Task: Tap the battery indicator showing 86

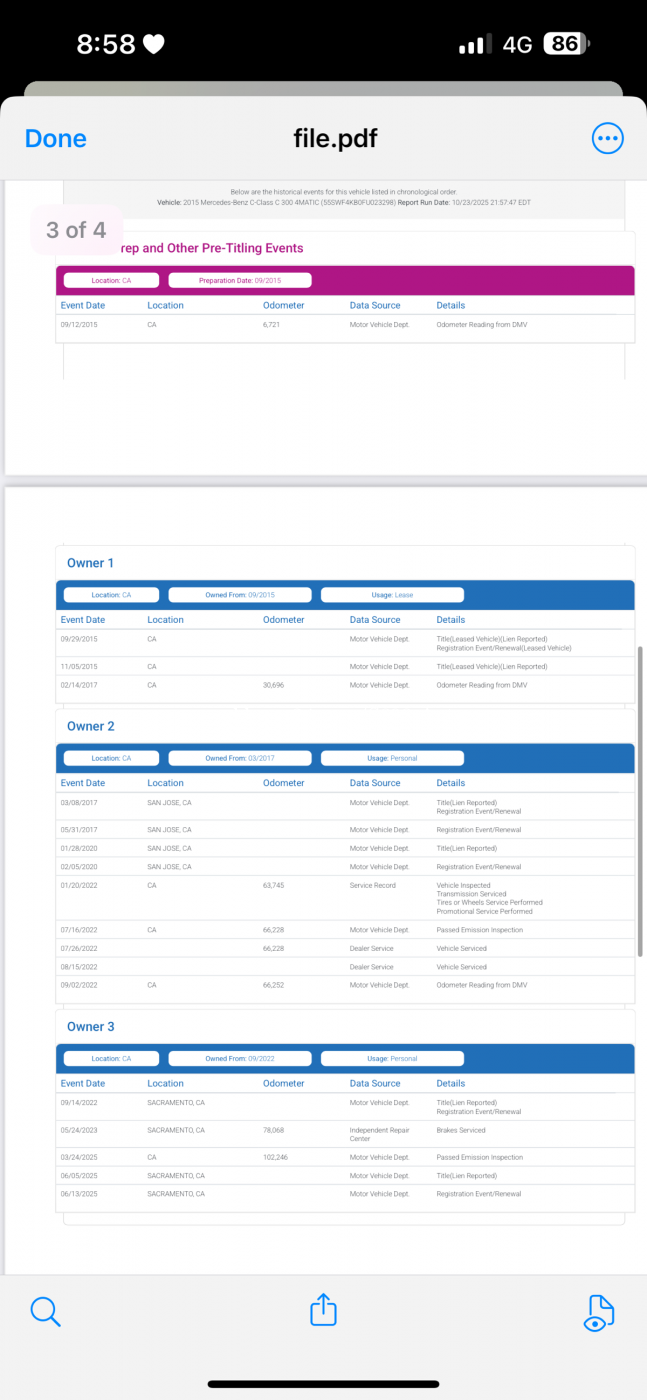Action: click(x=566, y=44)
